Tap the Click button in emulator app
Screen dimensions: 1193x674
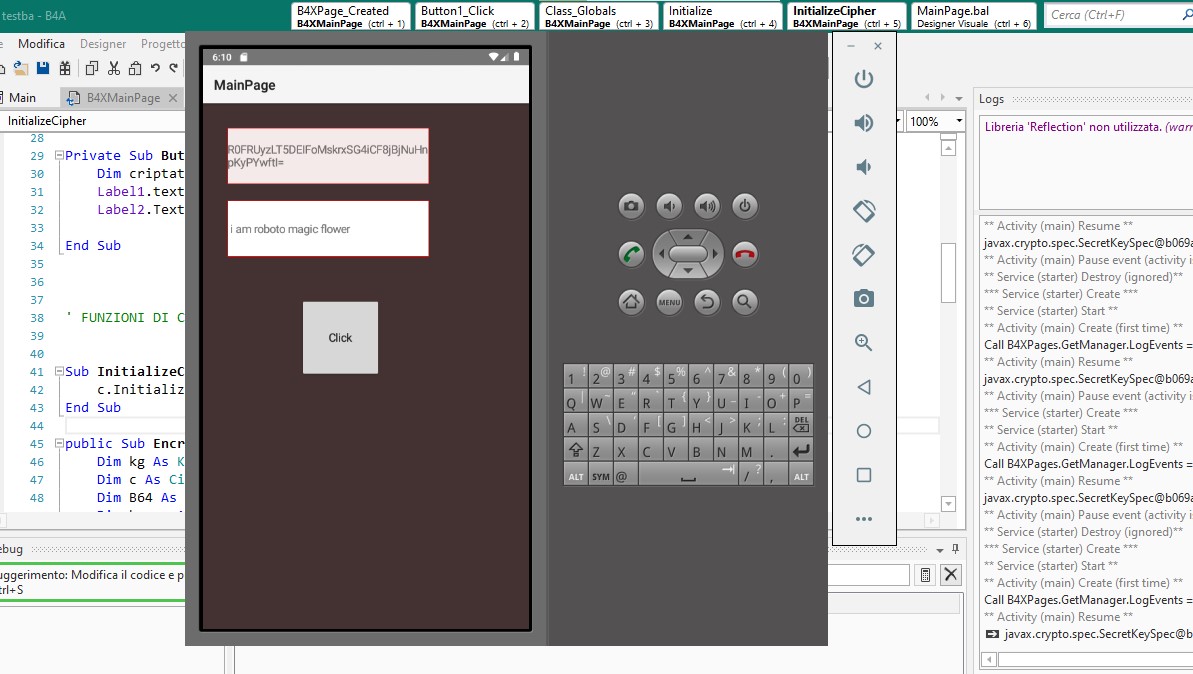(340, 338)
